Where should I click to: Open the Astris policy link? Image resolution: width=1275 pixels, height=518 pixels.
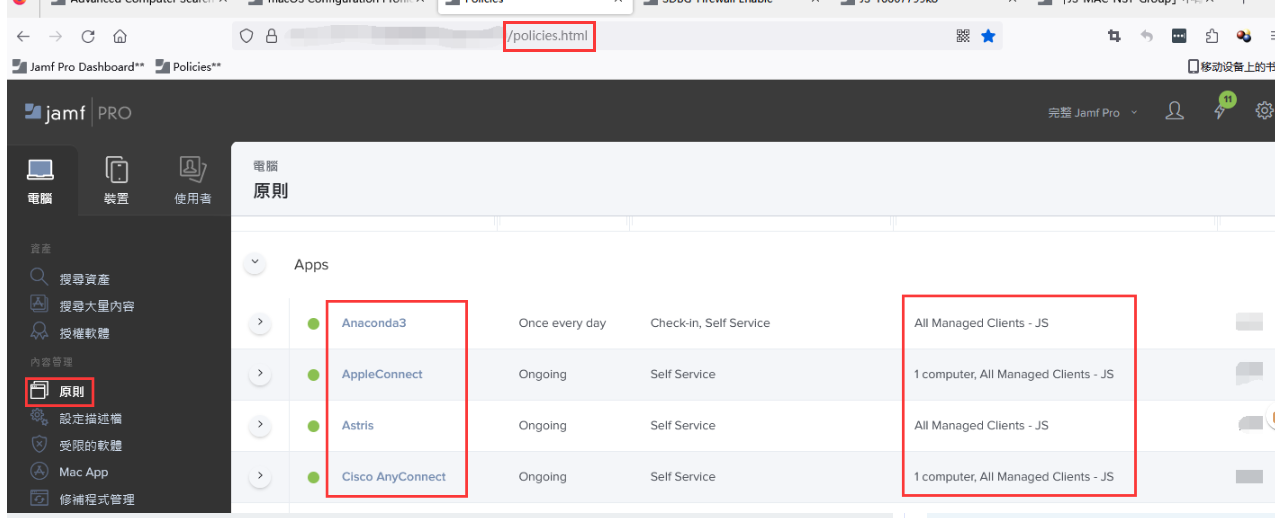pos(358,425)
